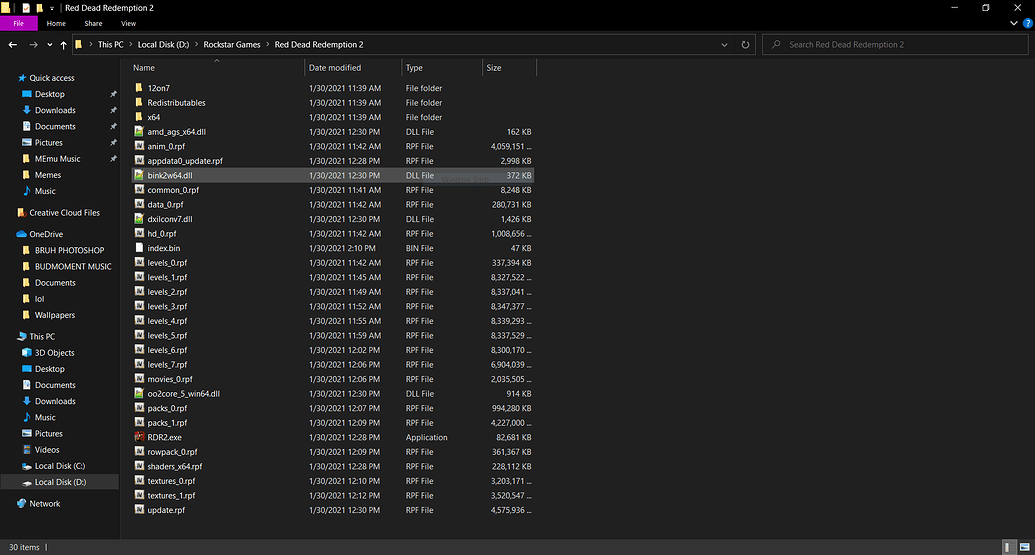Navigate to Local Disk (D:) breadcrumb
This screenshot has height=555, width=1035.
point(163,44)
